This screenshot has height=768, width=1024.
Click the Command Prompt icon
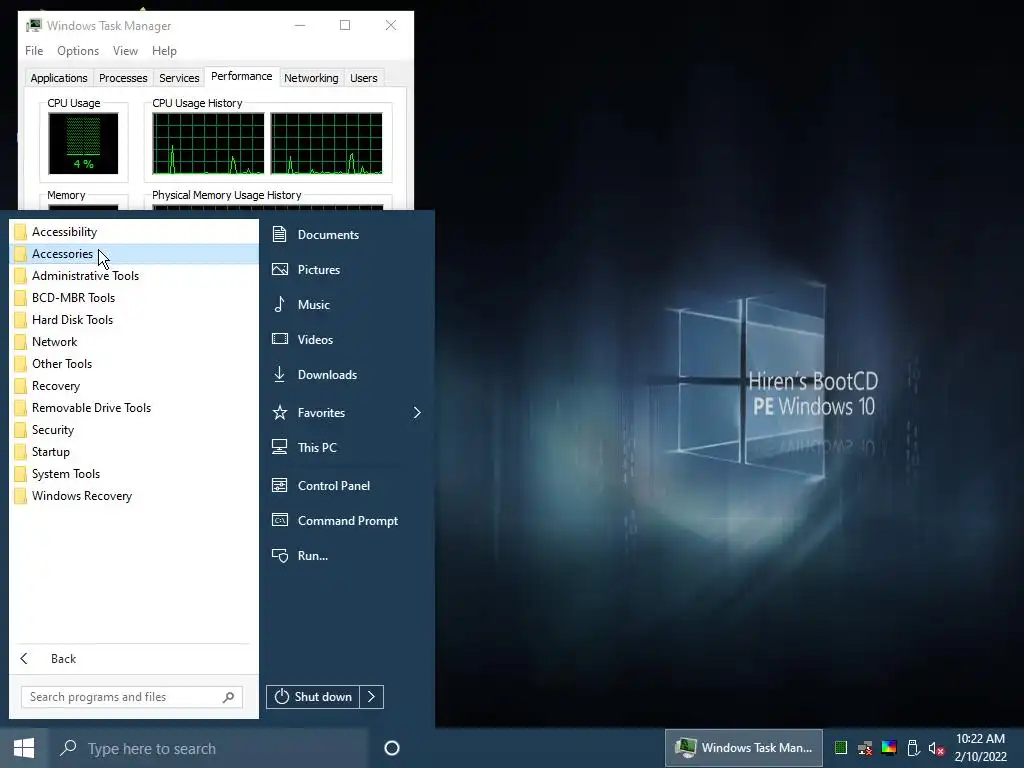(280, 520)
